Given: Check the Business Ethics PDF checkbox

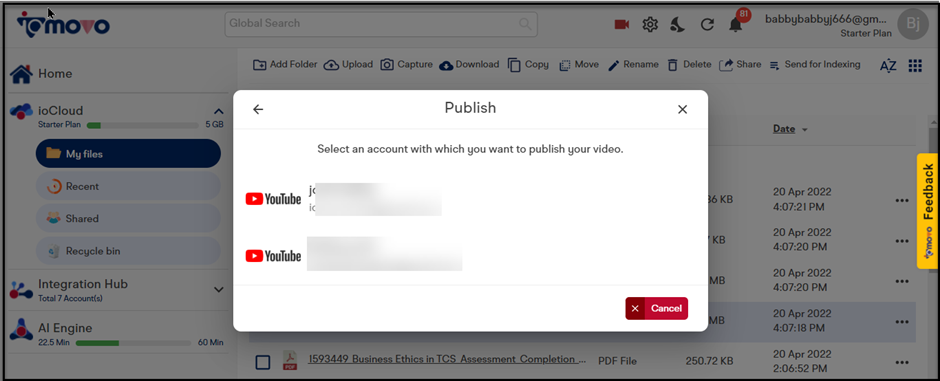Looking at the screenshot, I should point(263,362).
